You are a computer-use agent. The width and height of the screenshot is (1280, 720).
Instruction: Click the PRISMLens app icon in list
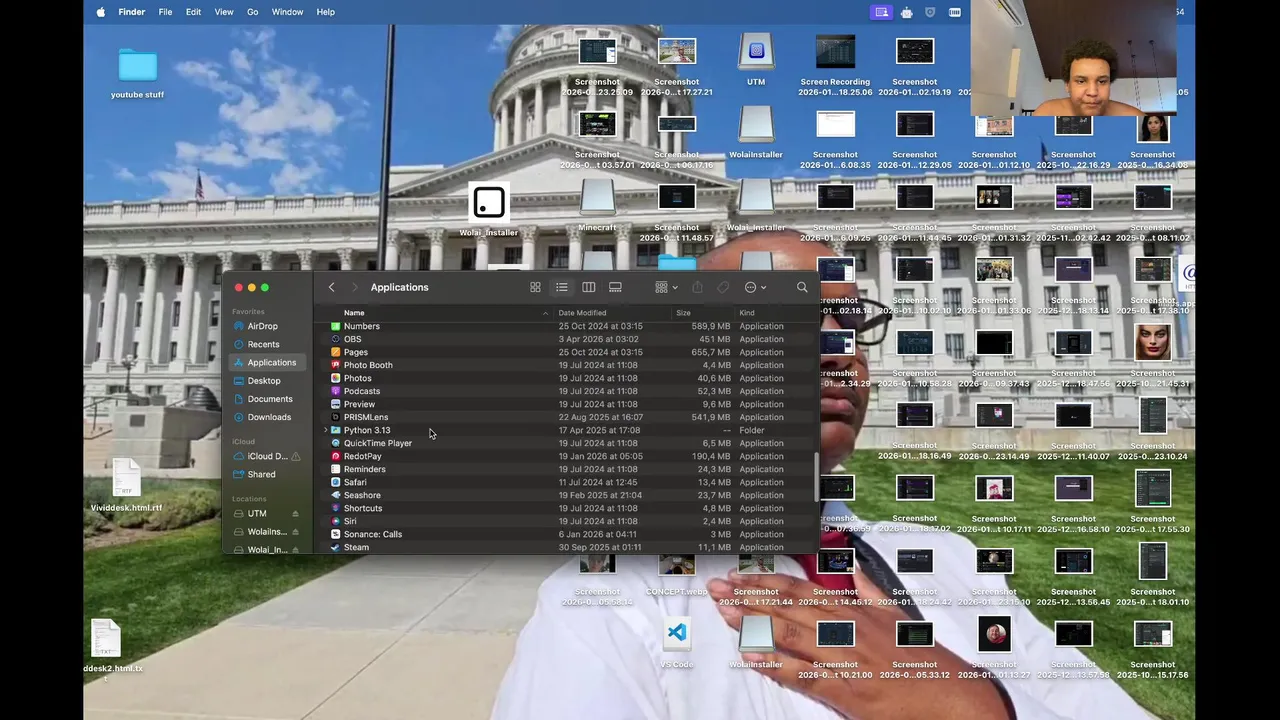pos(336,417)
